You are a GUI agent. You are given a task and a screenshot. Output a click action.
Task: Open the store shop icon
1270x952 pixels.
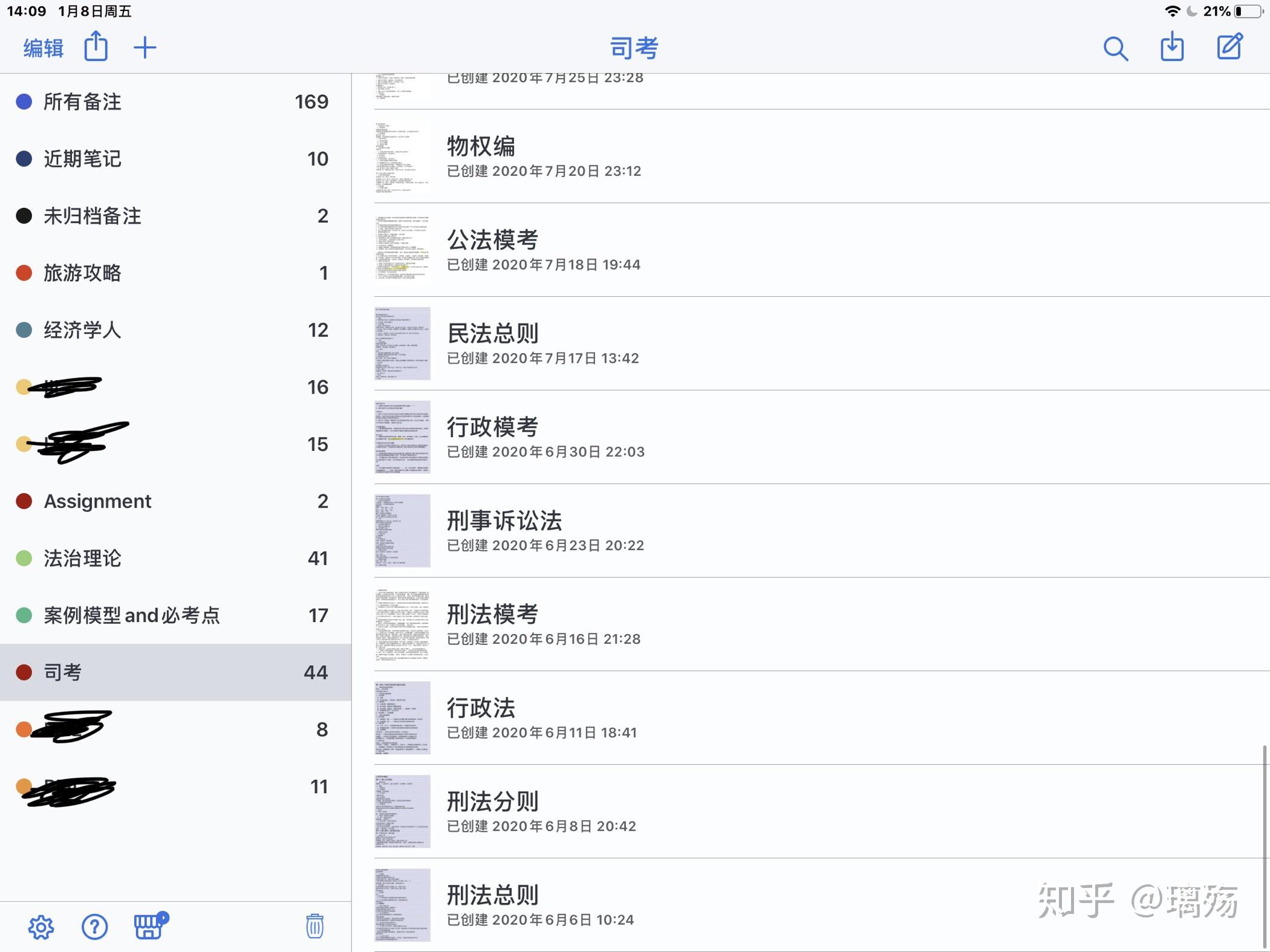pyautogui.click(x=151, y=925)
